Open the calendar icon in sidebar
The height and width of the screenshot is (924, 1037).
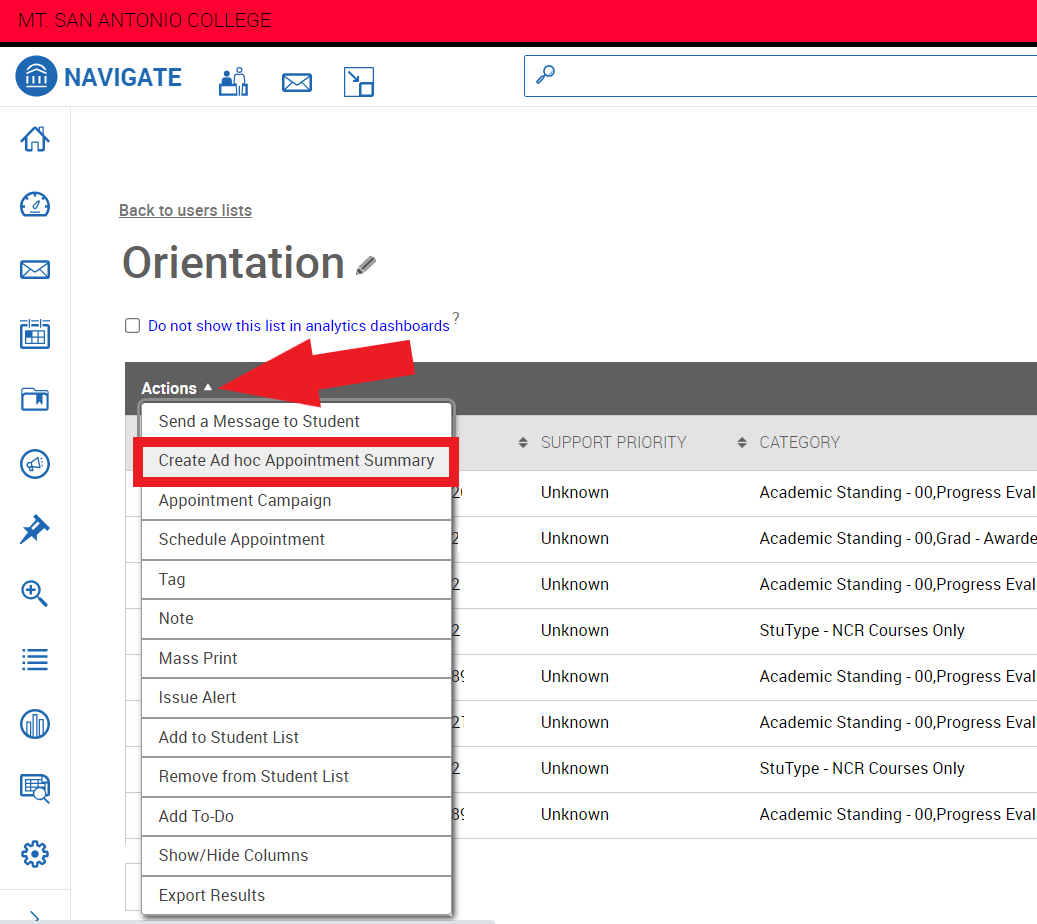(35, 334)
